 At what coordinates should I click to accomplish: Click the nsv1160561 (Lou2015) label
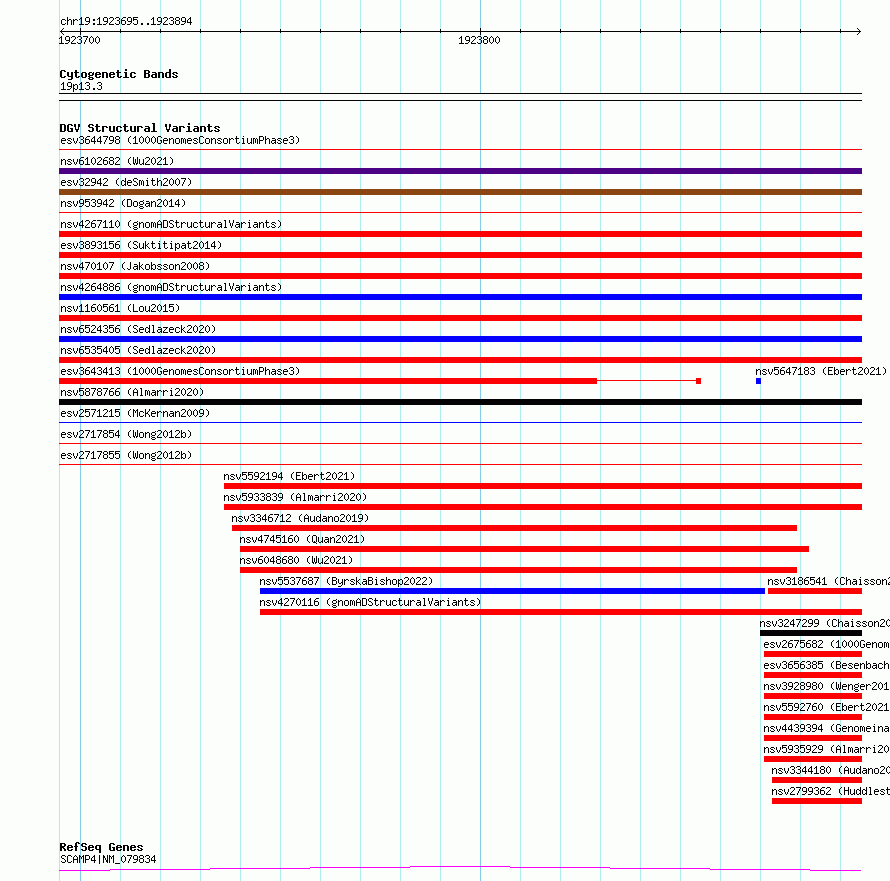click(x=120, y=308)
